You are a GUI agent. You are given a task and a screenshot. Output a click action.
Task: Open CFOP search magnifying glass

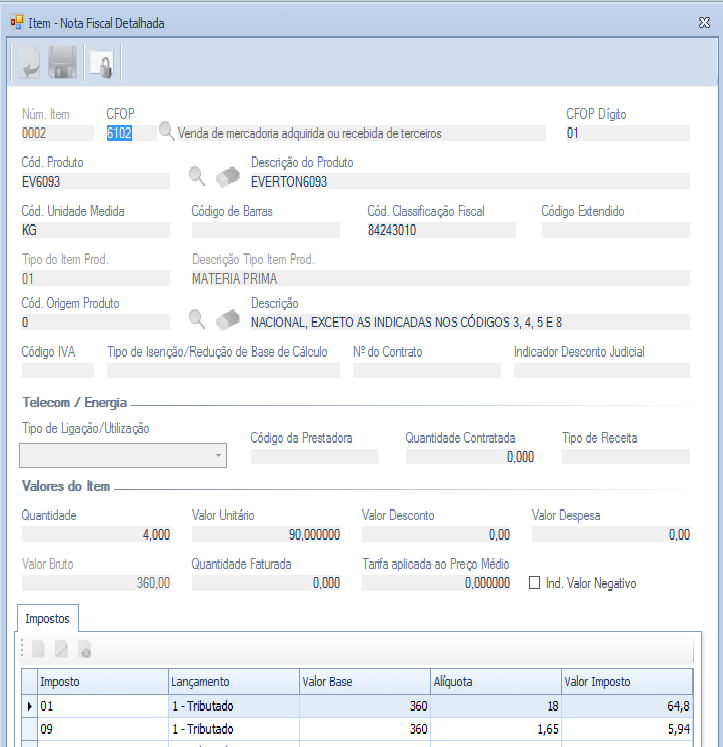click(x=166, y=132)
